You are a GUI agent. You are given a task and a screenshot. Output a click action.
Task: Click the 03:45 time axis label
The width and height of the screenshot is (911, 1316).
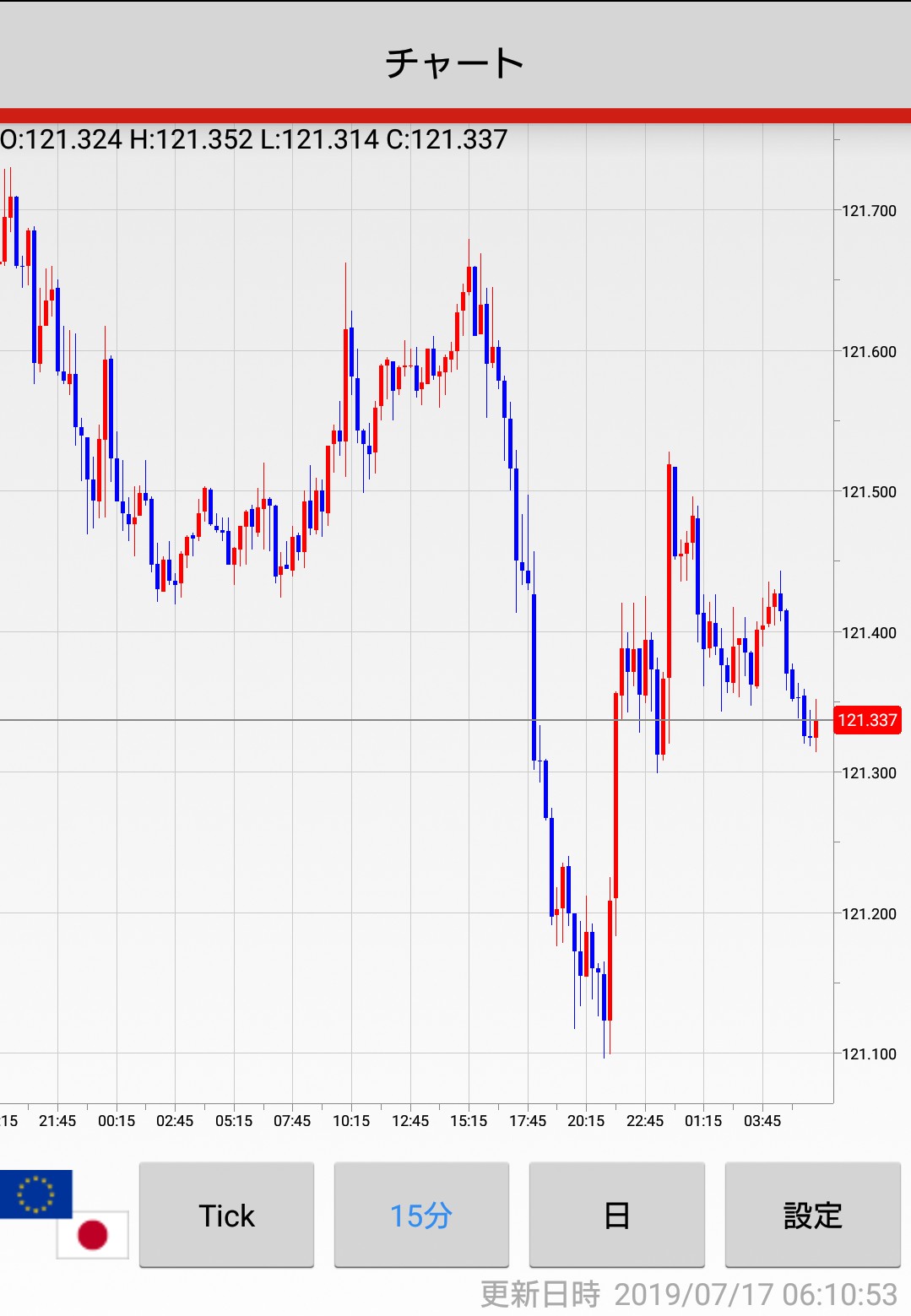pyautogui.click(x=762, y=1121)
